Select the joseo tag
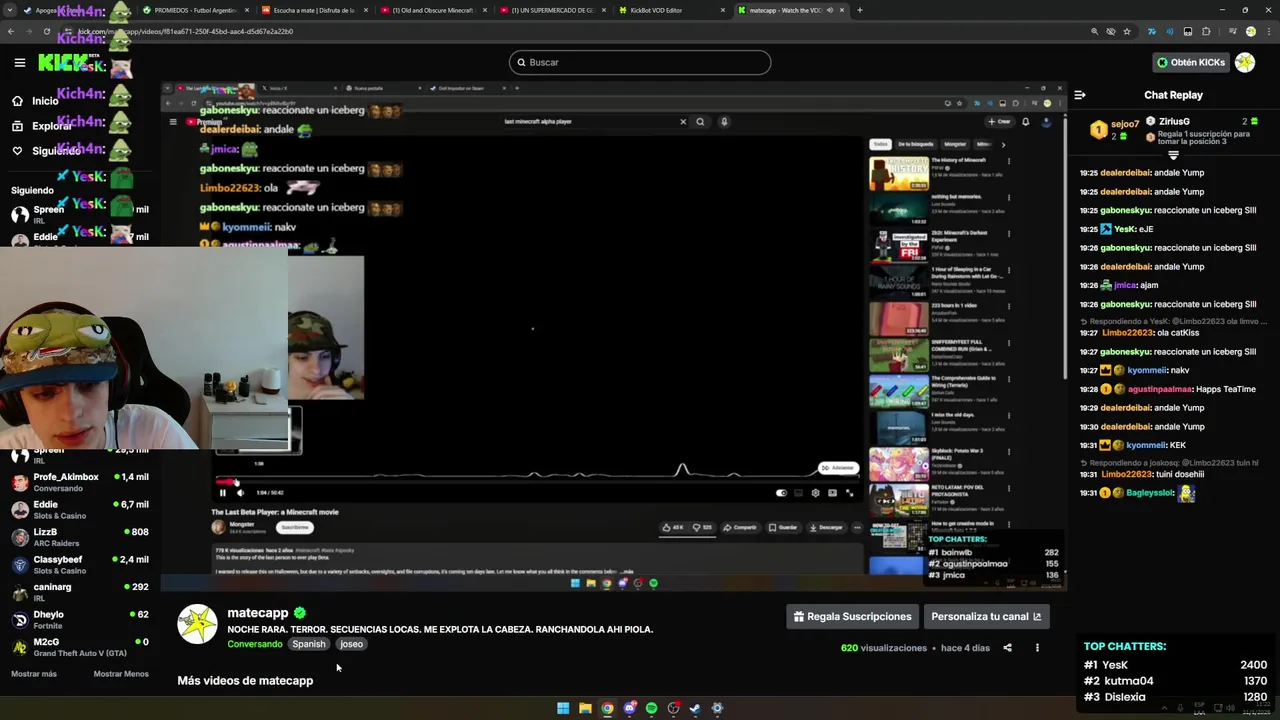Image resolution: width=1280 pixels, height=720 pixels. (351, 644)
